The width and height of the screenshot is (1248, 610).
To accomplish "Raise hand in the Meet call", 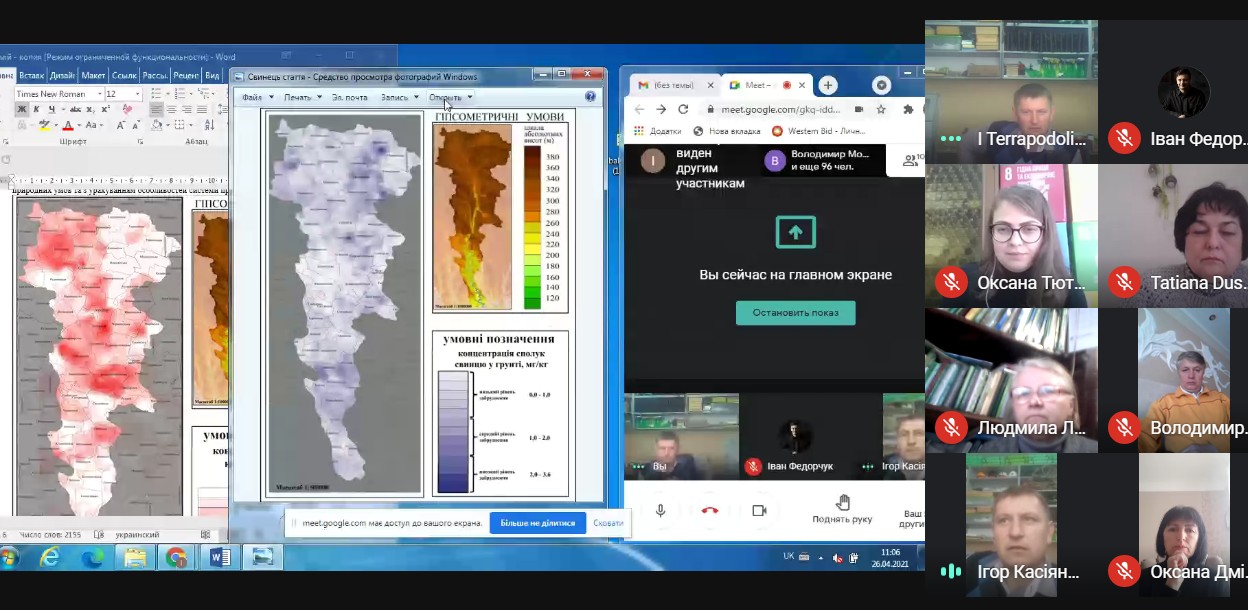I will click(x=843, y=509).
